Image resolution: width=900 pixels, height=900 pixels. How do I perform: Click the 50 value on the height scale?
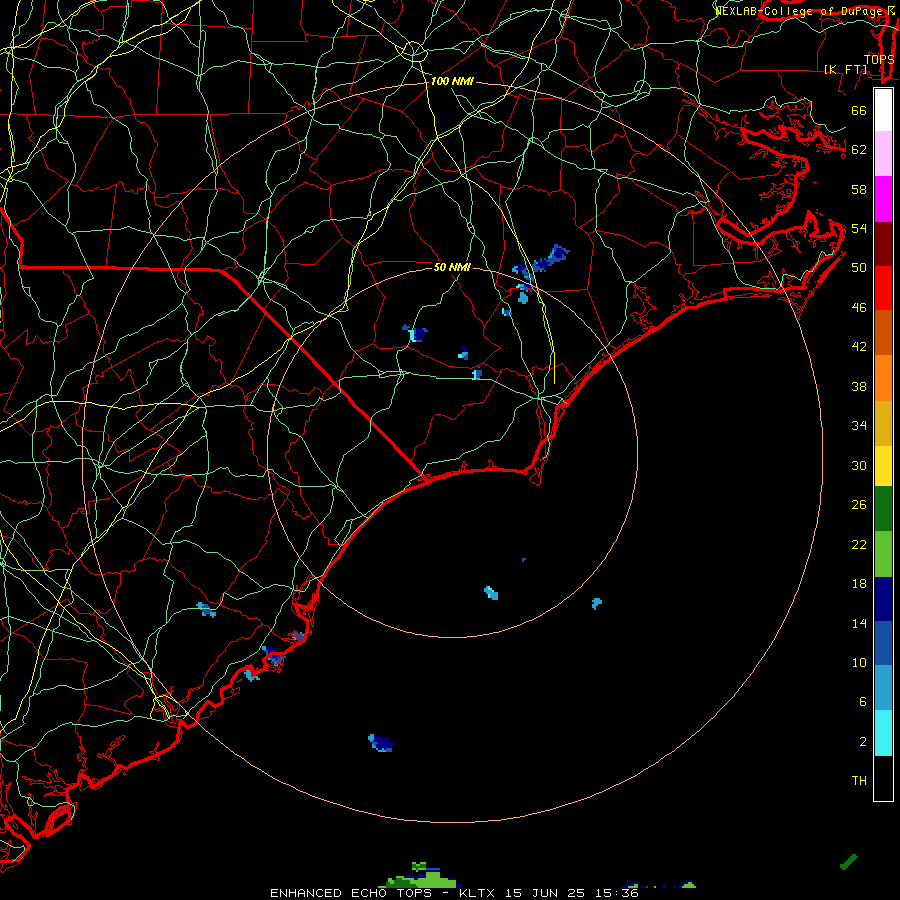tap(859, 267)
